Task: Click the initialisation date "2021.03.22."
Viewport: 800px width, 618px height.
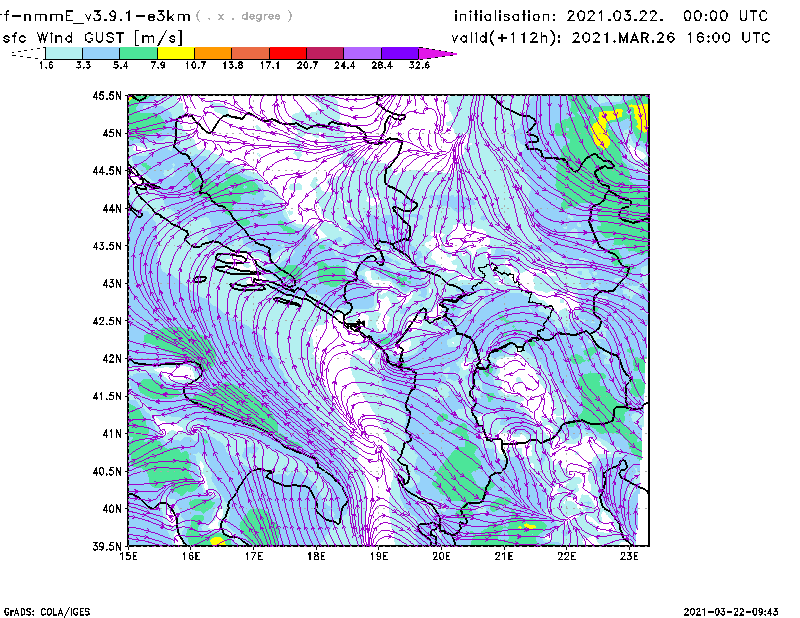Action: (x=615, y=16)
